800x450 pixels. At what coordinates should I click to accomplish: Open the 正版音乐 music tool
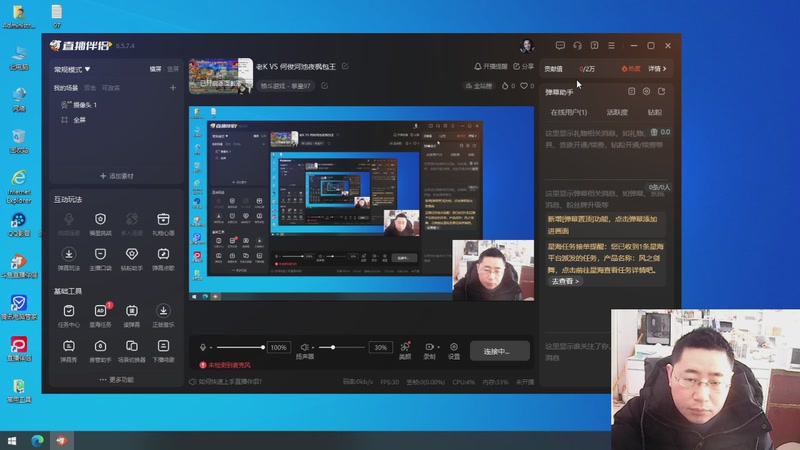pyautogui.click(x=163, y=315)
